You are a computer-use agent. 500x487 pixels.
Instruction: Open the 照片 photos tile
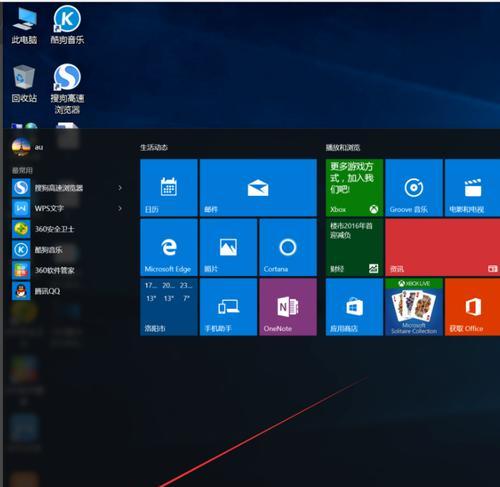point(228,247)
